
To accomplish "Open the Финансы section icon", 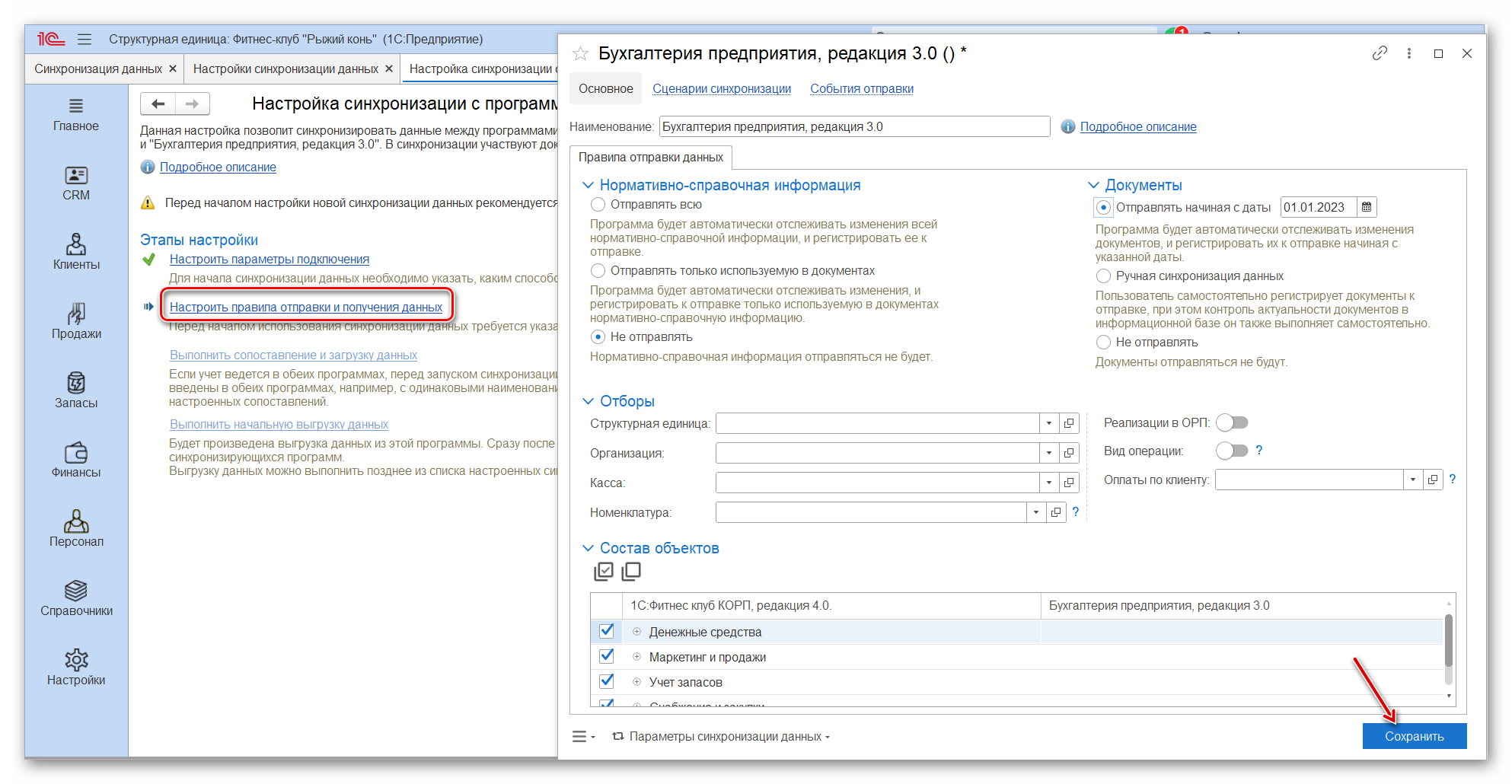I will 76,453.
